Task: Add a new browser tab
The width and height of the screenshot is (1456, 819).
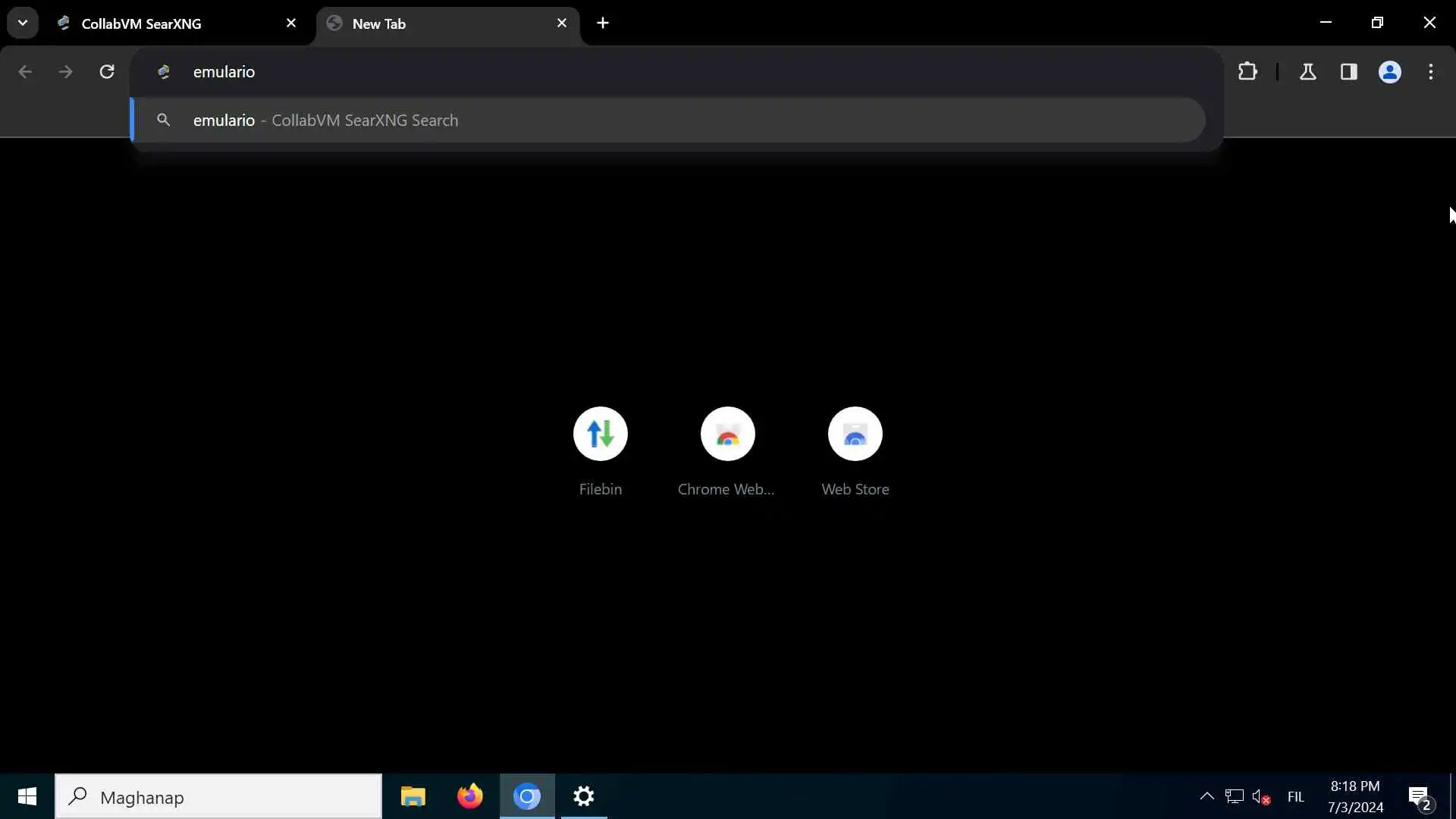Action: click(x=603, y=24)
